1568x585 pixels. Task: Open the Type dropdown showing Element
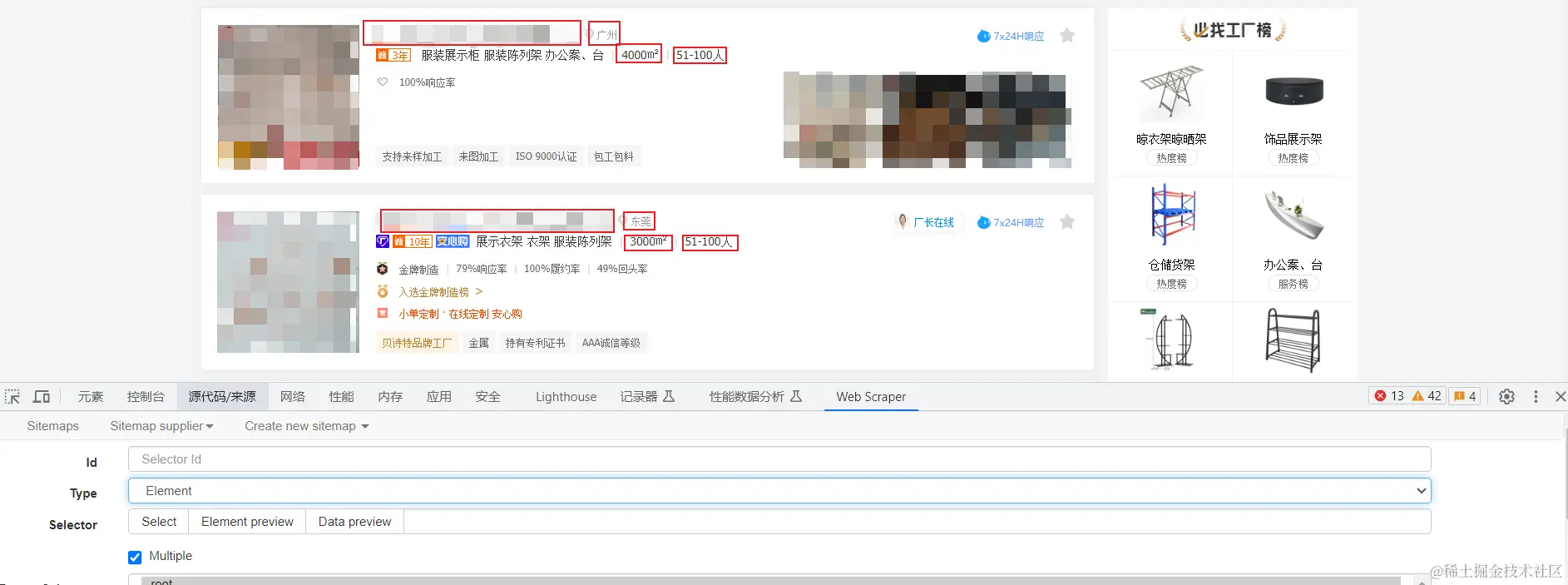779,491
